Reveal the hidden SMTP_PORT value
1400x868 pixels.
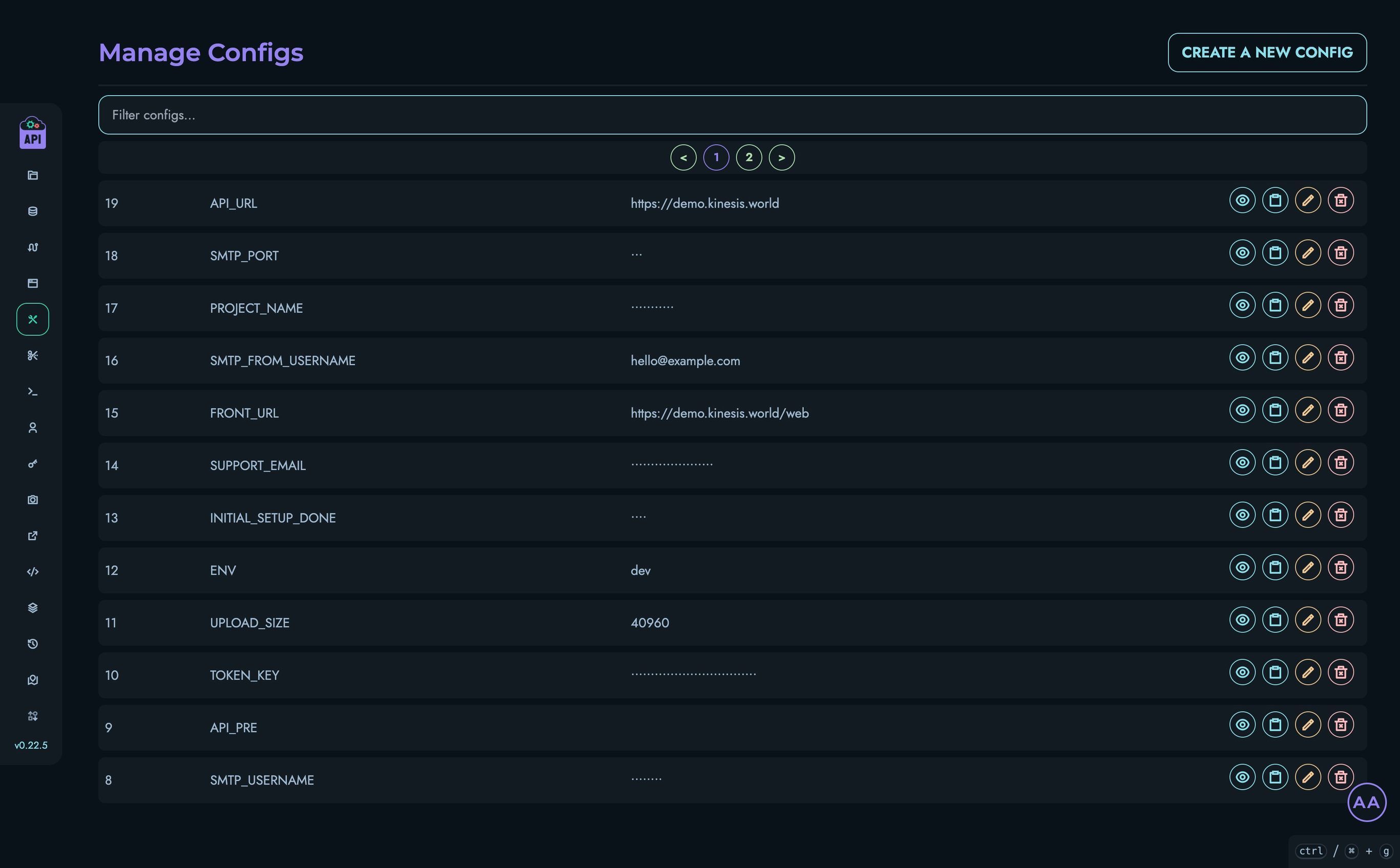1243,252
